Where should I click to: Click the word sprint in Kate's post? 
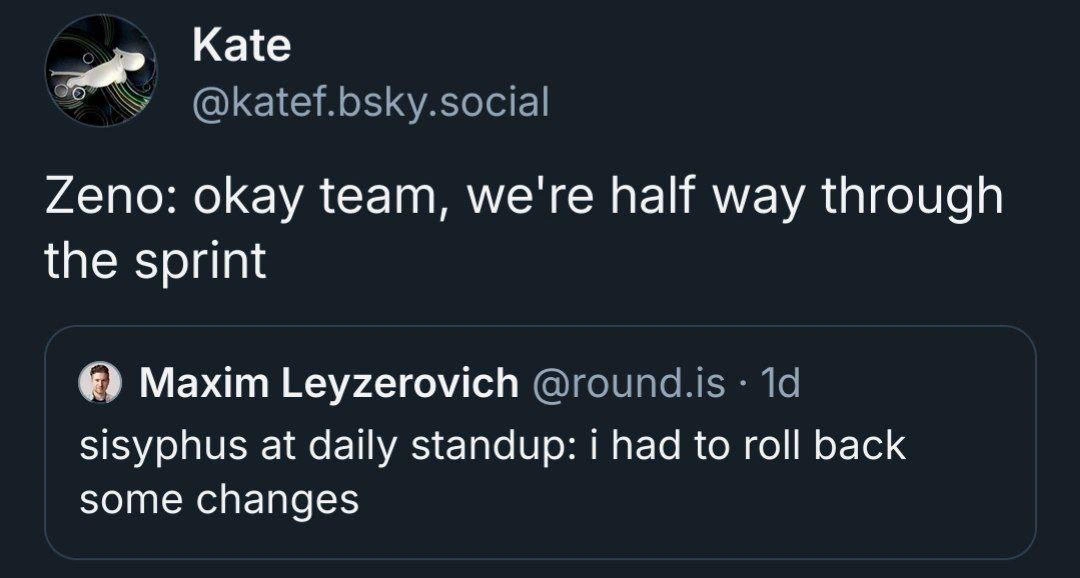[200, 263]
